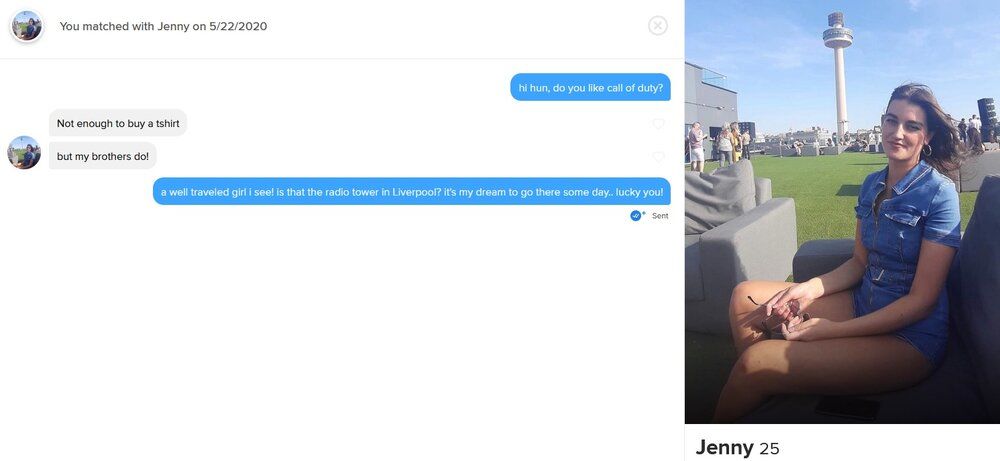This screenshot has width=1000, height=461.
Task: Click the long Liverpool radio tower message bubble
Action: 411,191
